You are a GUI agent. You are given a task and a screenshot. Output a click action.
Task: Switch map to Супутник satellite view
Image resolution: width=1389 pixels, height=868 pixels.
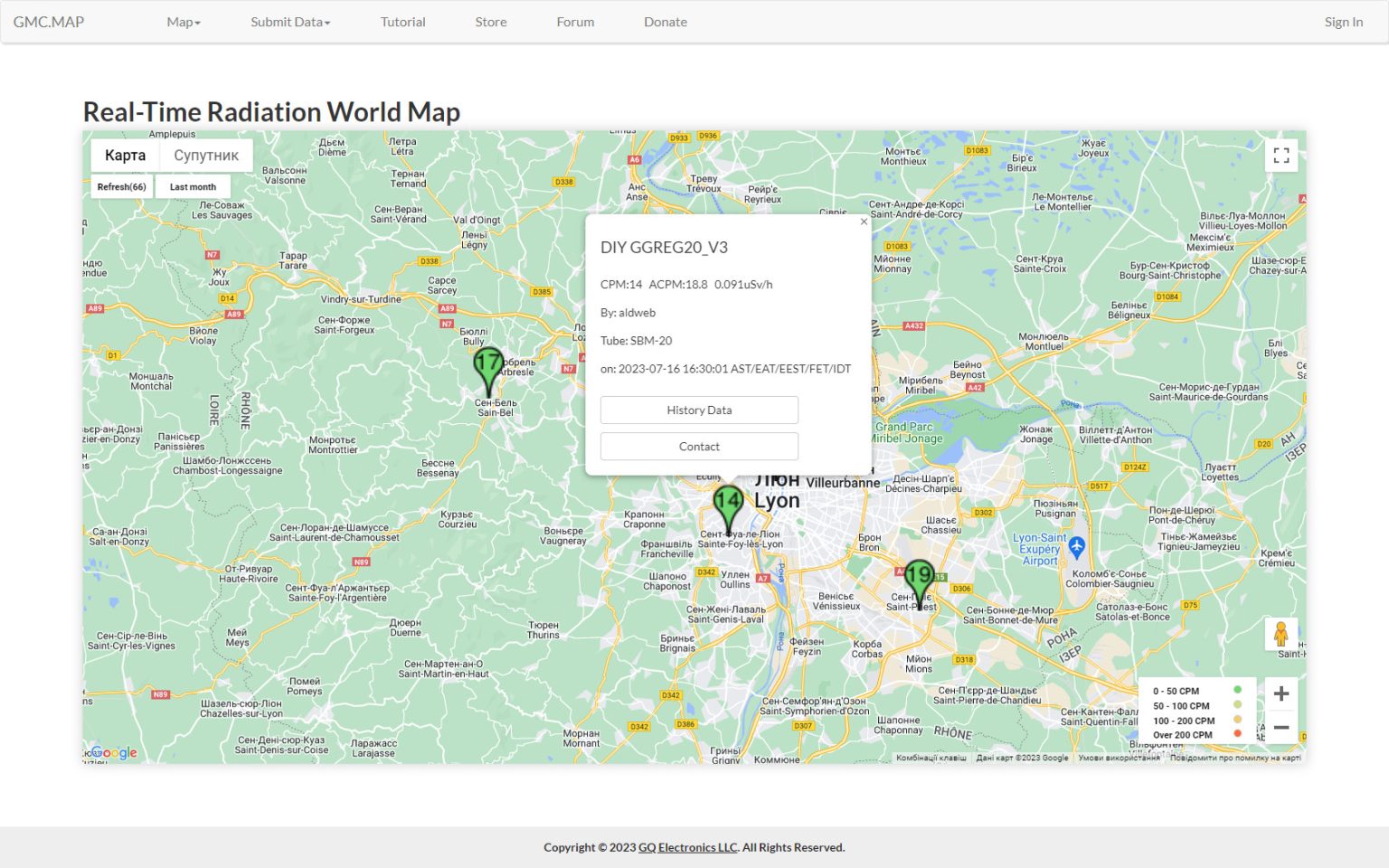tap(206, 156)
